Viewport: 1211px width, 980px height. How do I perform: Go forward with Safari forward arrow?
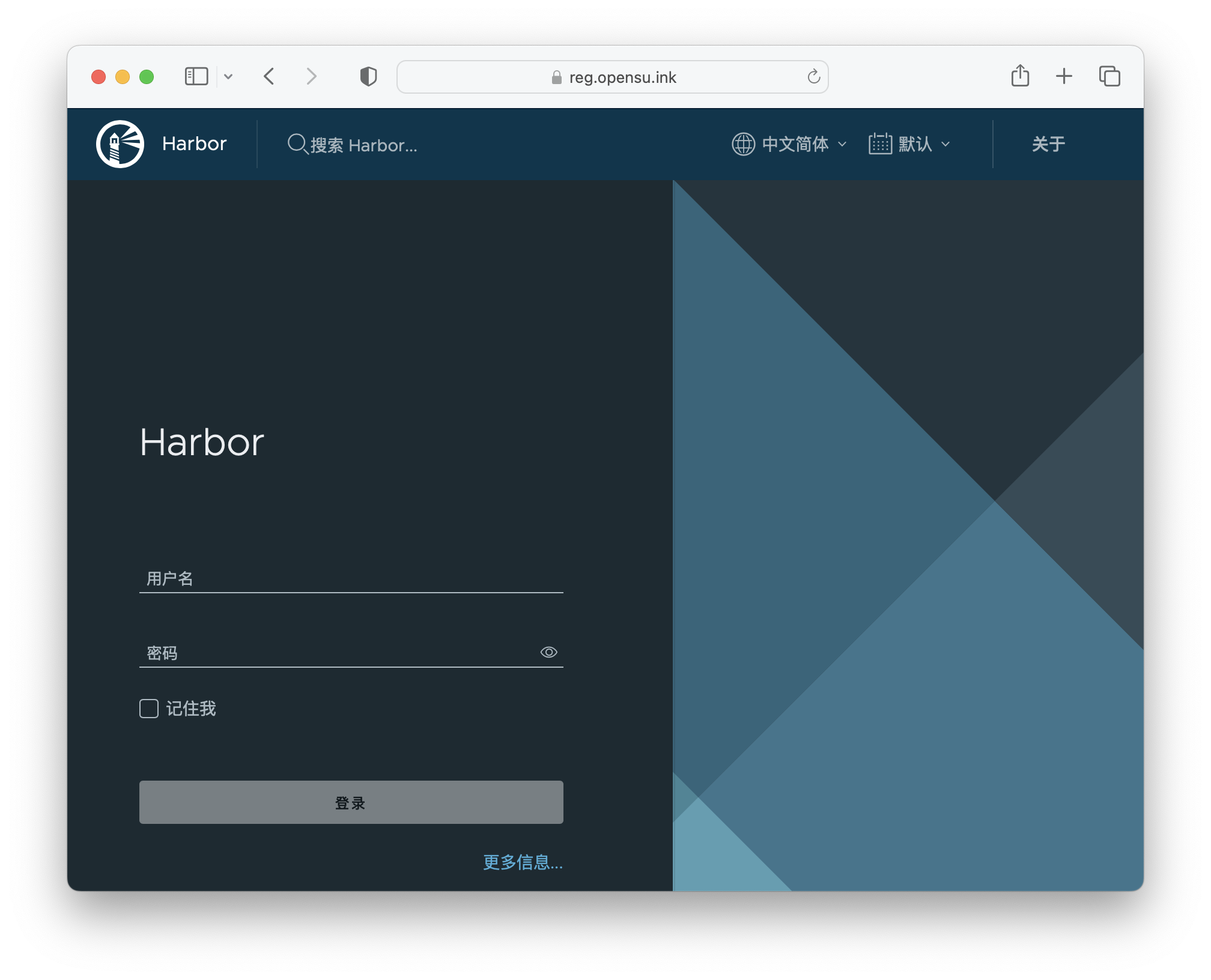pos(311,76)
